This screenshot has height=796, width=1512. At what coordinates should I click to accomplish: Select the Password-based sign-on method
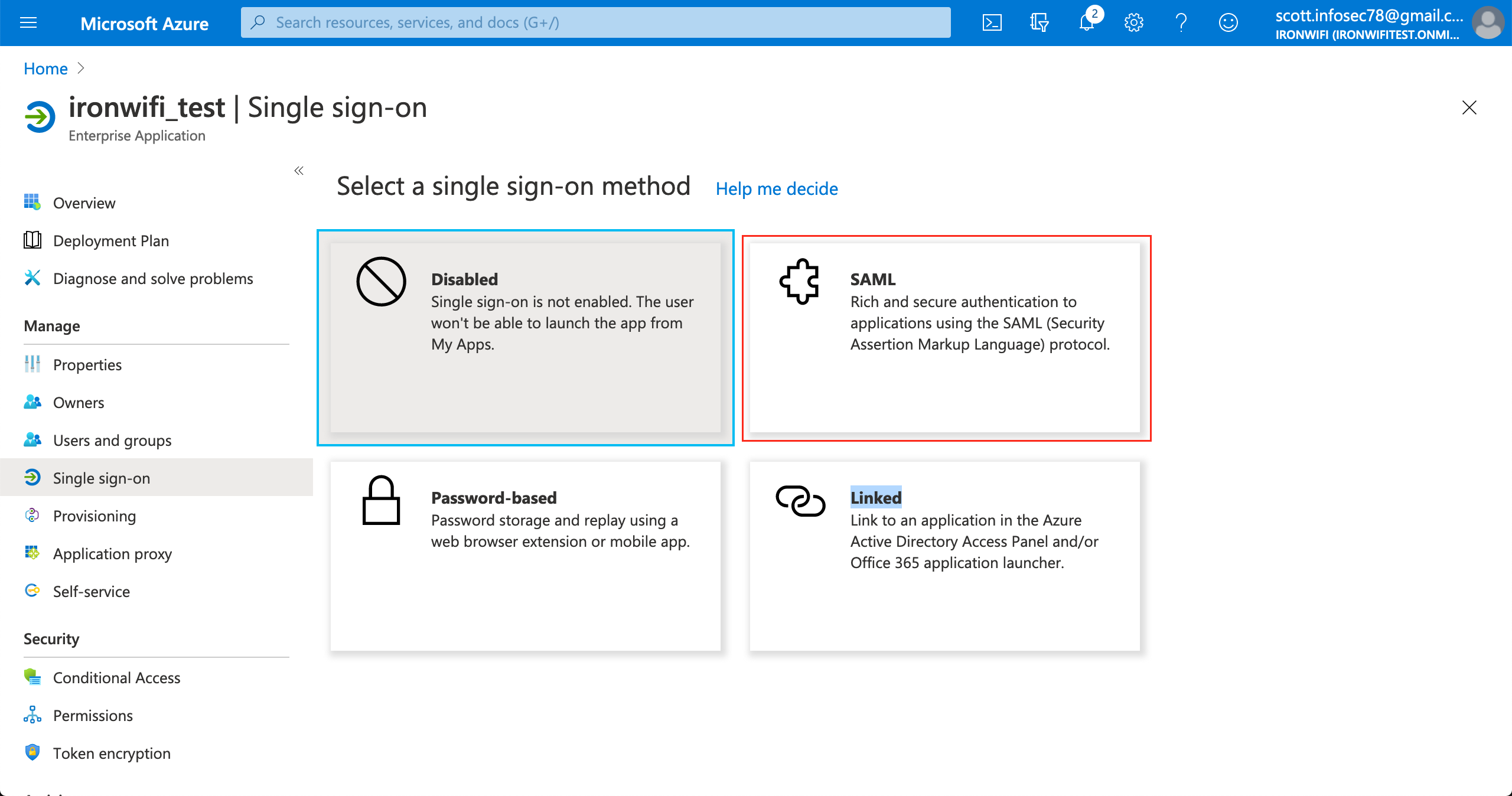(x=524, y=555)
